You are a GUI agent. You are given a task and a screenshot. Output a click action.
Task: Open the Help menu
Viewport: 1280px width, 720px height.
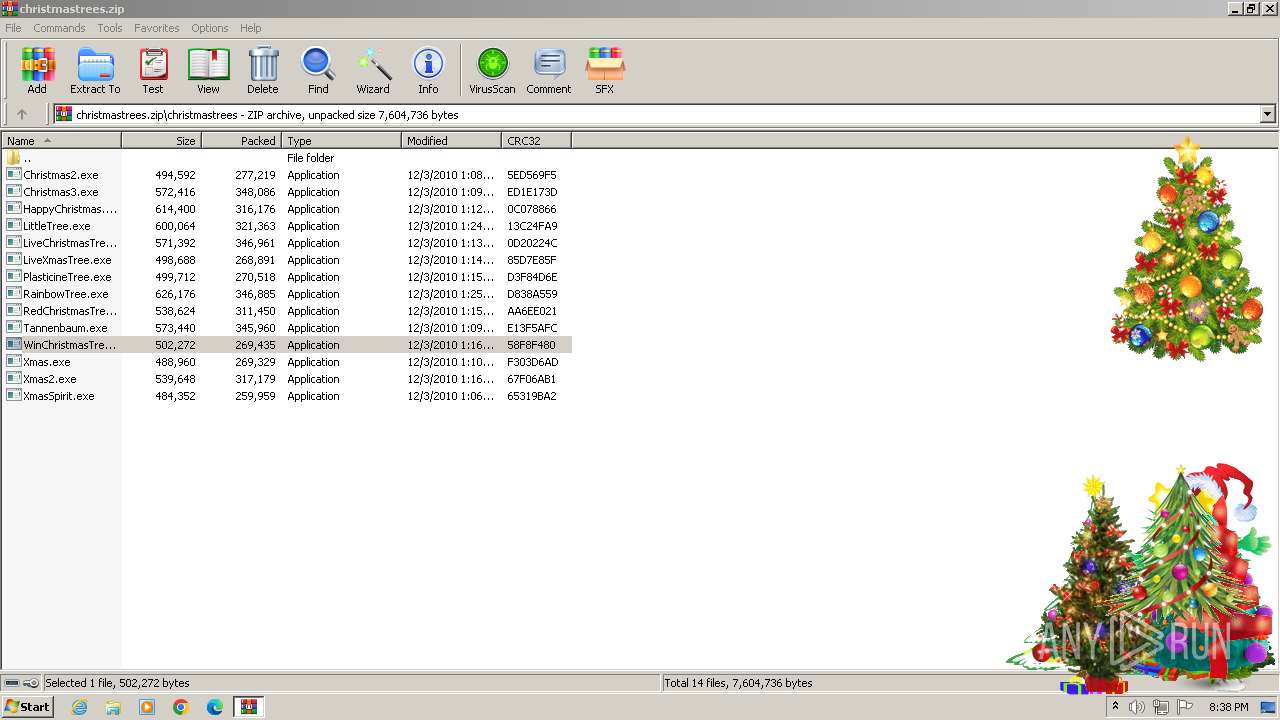tap(251, 28)
